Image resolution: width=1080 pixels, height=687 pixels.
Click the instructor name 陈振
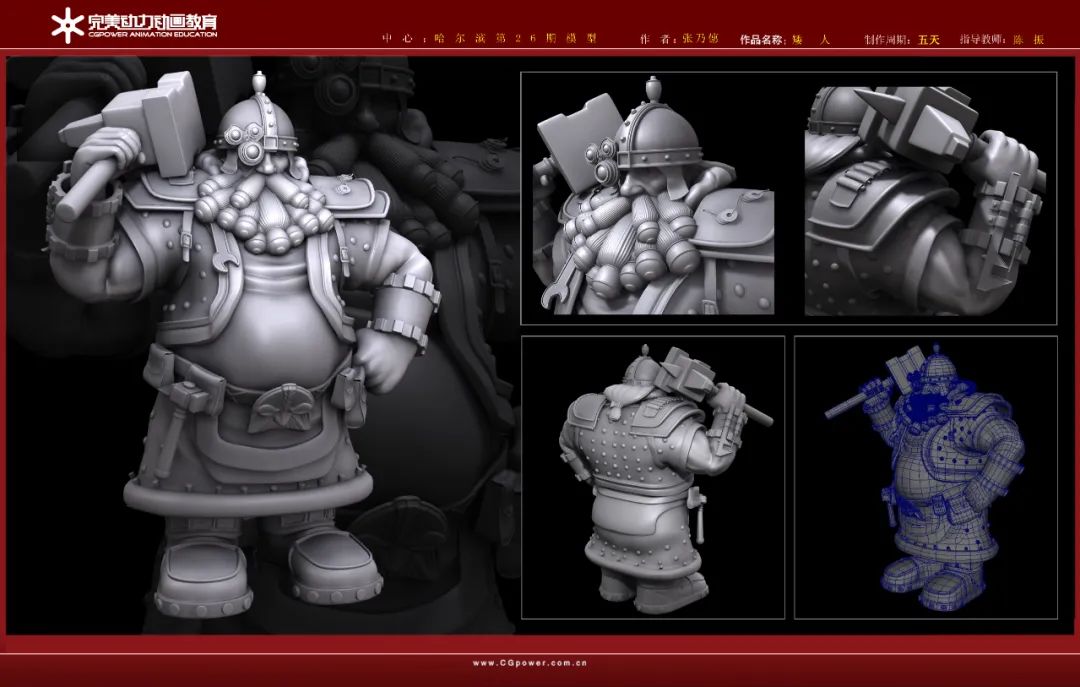[1029, 39]
